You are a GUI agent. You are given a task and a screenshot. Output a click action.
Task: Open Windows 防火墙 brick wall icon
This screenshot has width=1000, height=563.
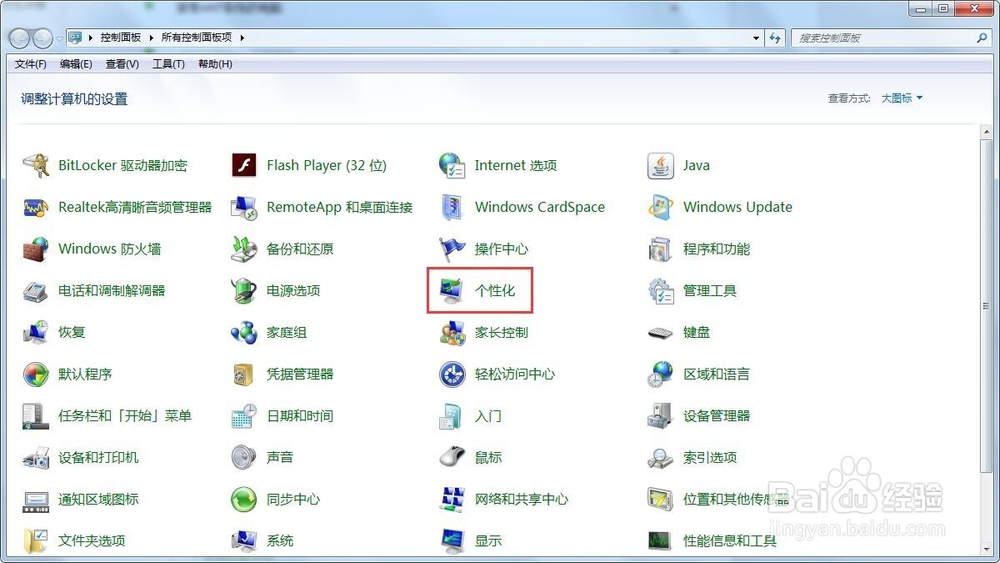(36, 249)
